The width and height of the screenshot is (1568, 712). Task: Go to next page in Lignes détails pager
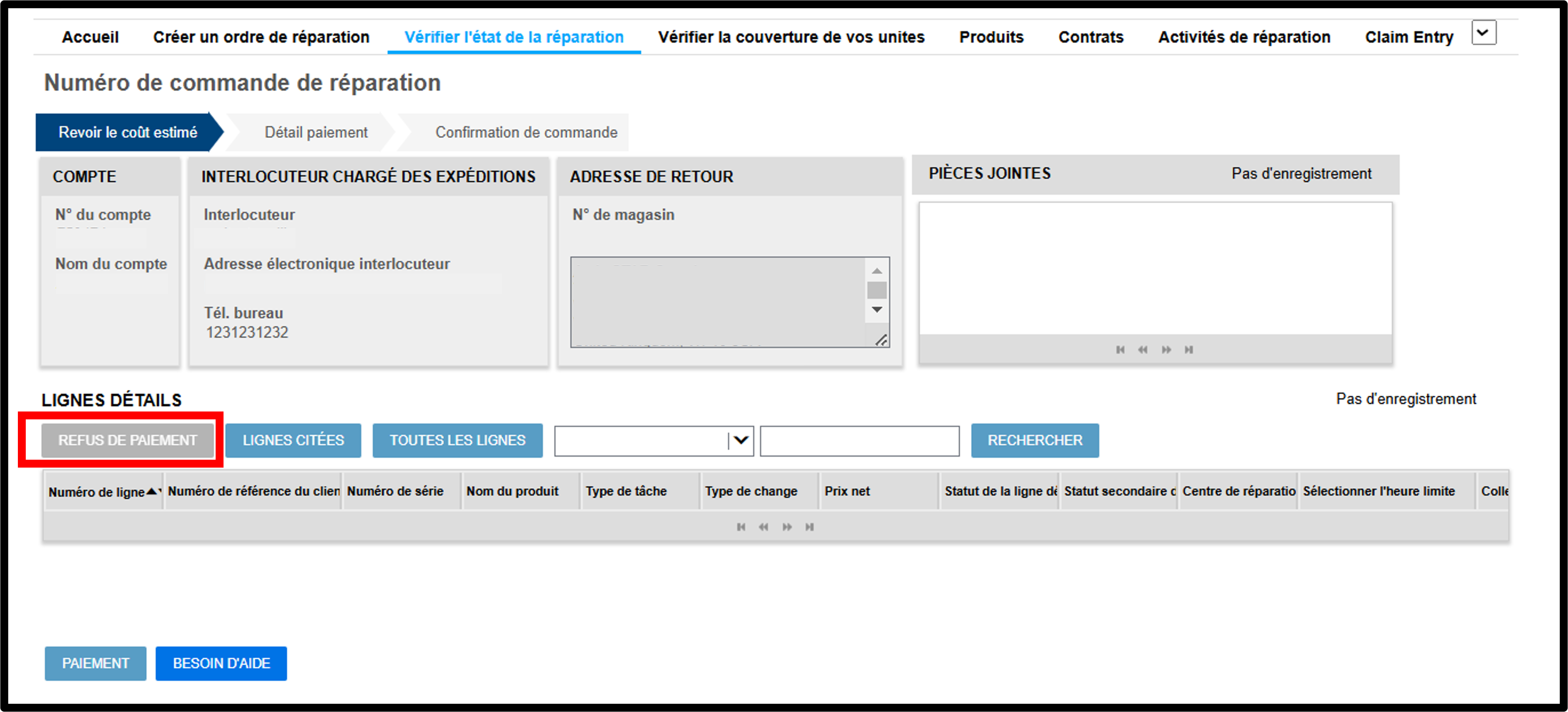[787, 527]
